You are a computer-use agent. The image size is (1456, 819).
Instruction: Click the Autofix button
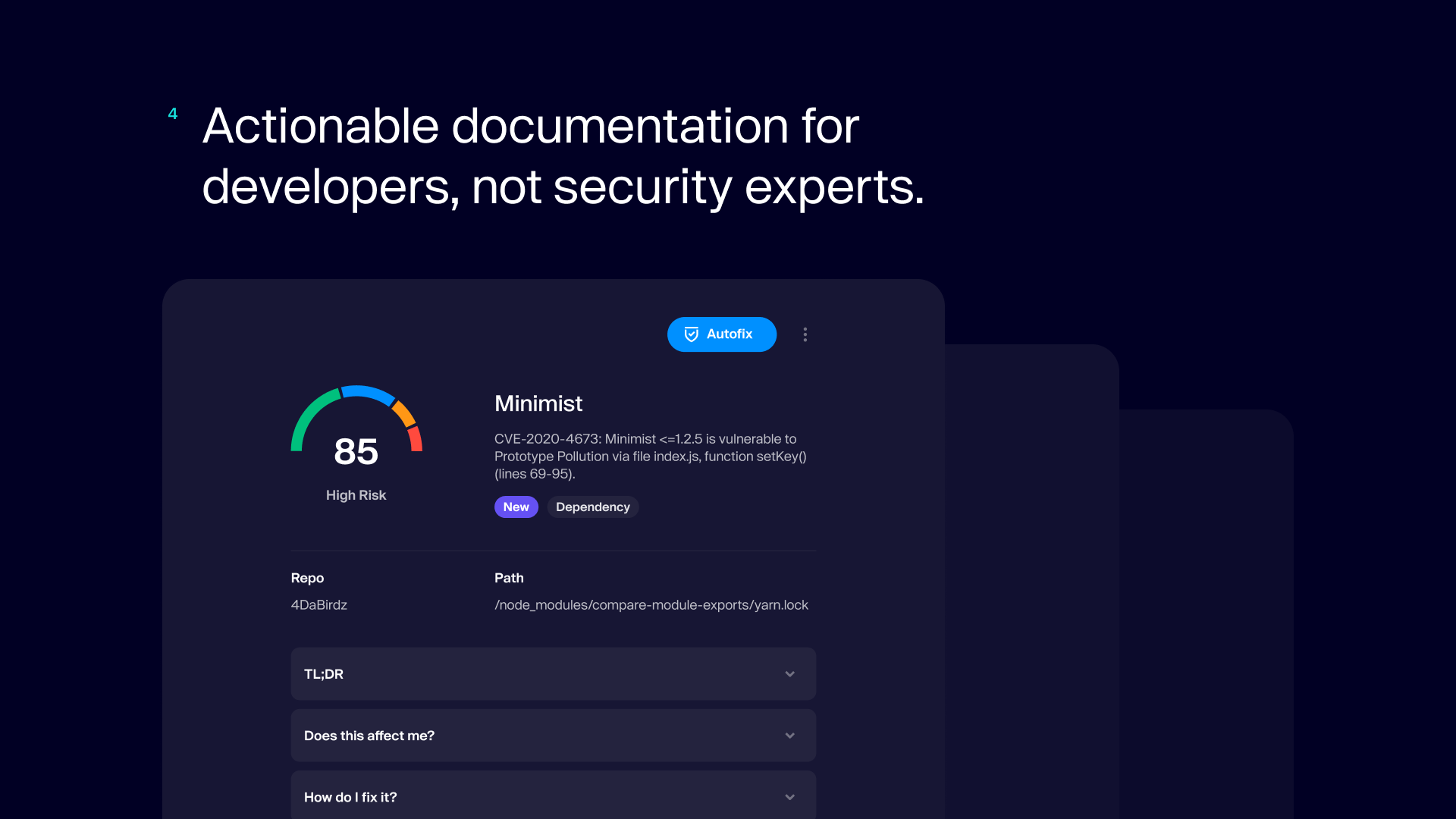(x=721, y=334)
